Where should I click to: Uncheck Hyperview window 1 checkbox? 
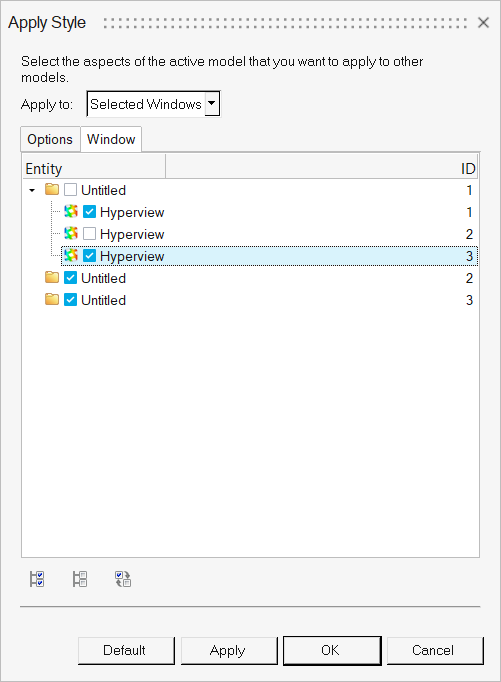(89, 212)
